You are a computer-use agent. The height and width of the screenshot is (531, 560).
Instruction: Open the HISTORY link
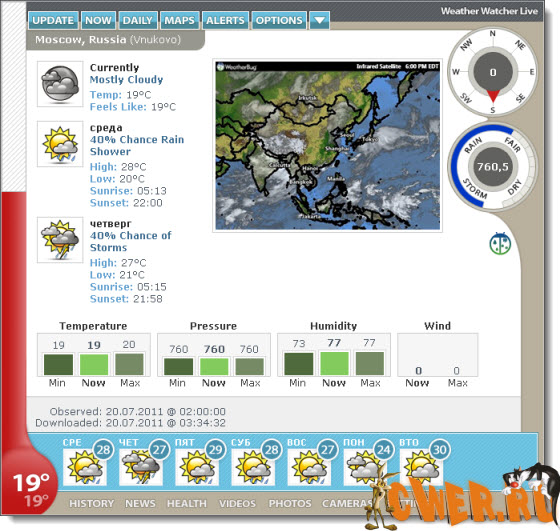click(91, 504)
